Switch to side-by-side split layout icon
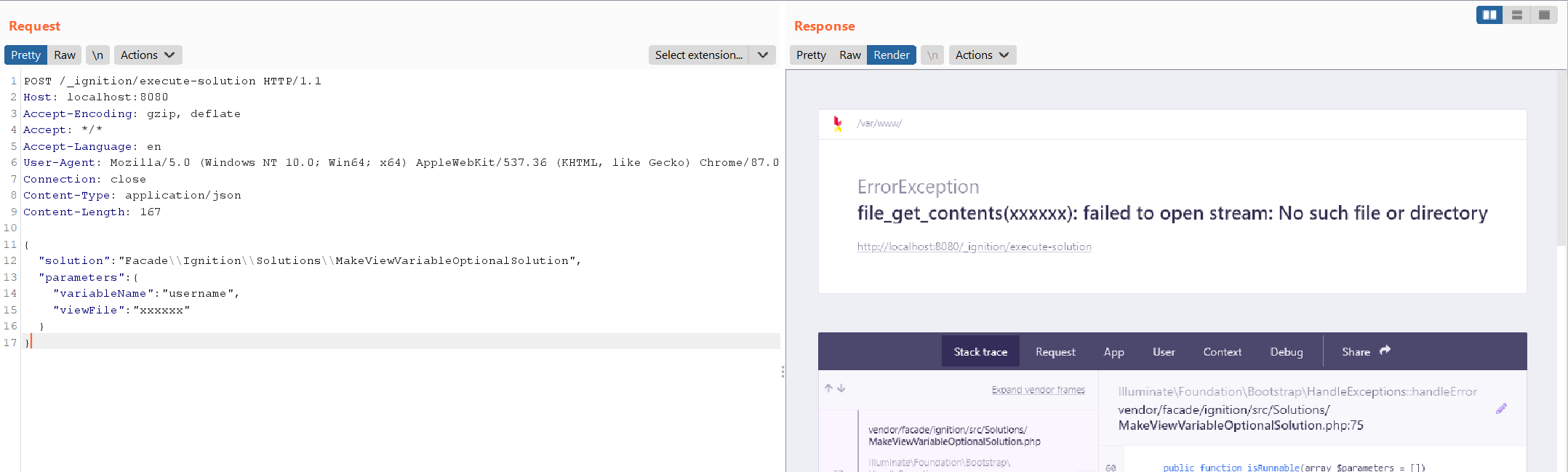 (x=1489, y=15)
